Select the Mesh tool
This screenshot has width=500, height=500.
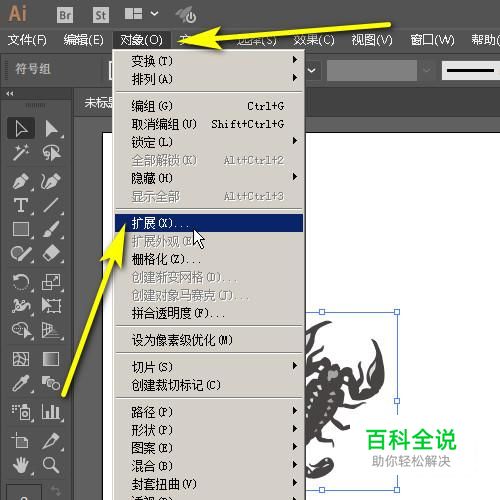tap(21, 359)
